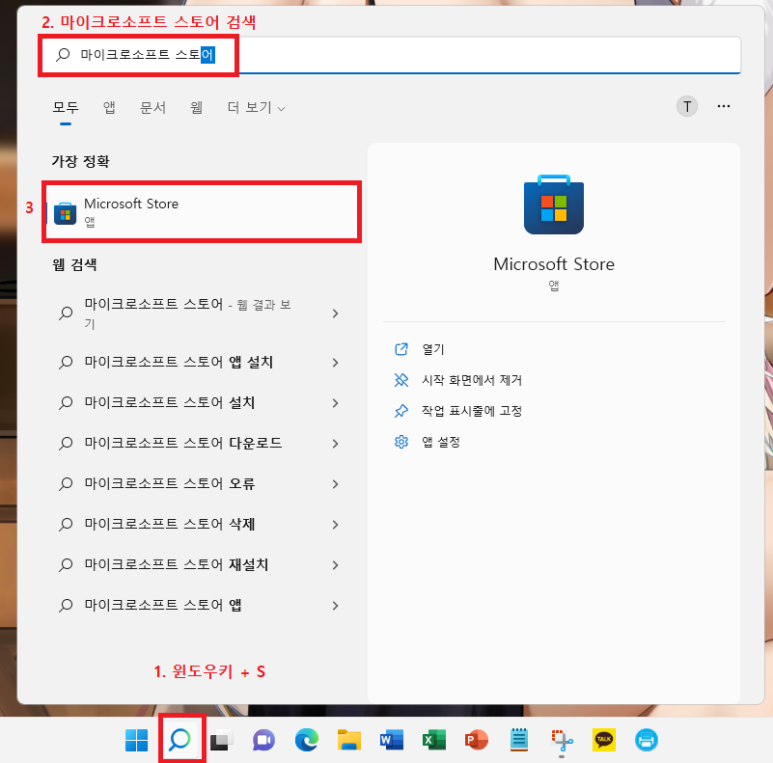Open Task View in taskbar
This screenshot has height=763, width=773.
coord(220,740)
